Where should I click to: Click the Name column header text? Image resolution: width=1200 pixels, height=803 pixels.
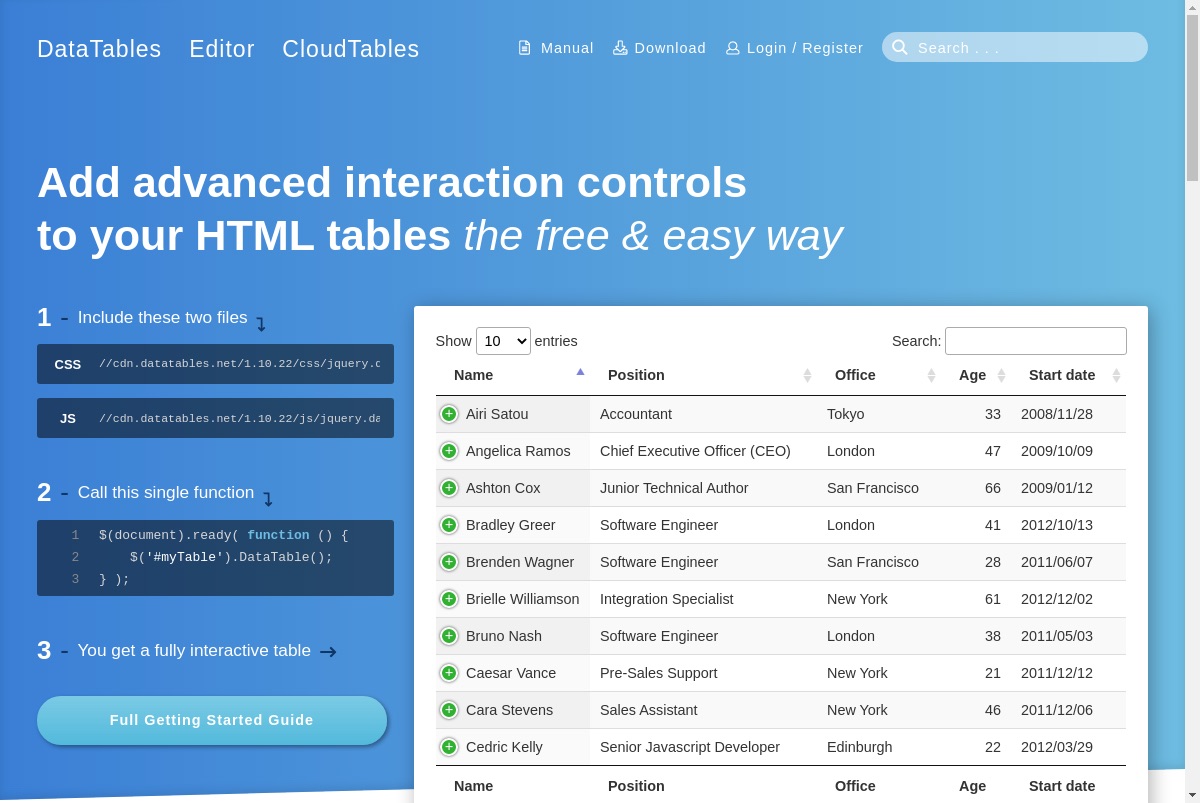473,375
